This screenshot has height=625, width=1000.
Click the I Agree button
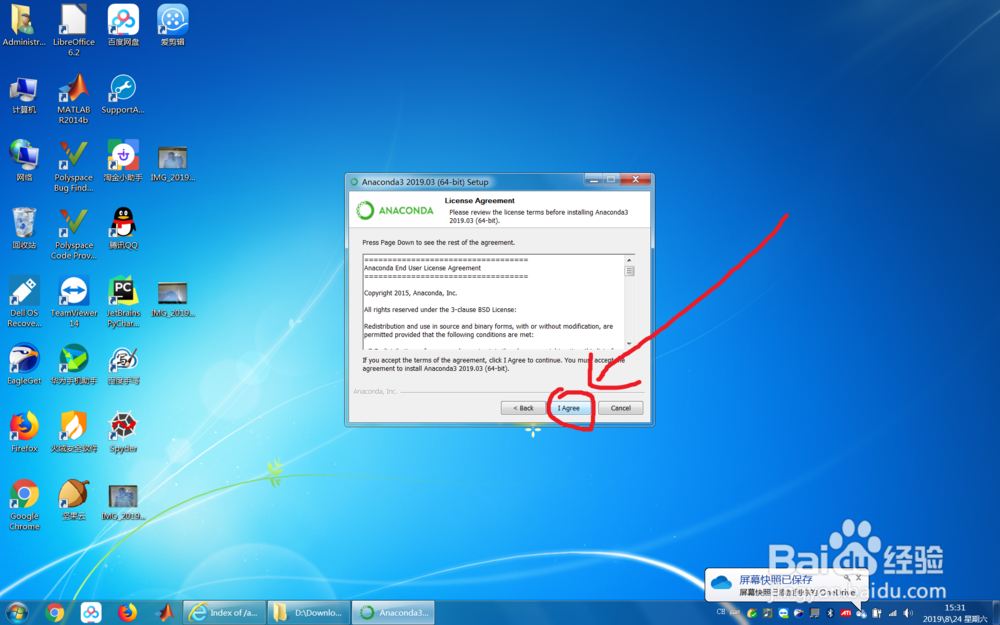tap(569, 408)
